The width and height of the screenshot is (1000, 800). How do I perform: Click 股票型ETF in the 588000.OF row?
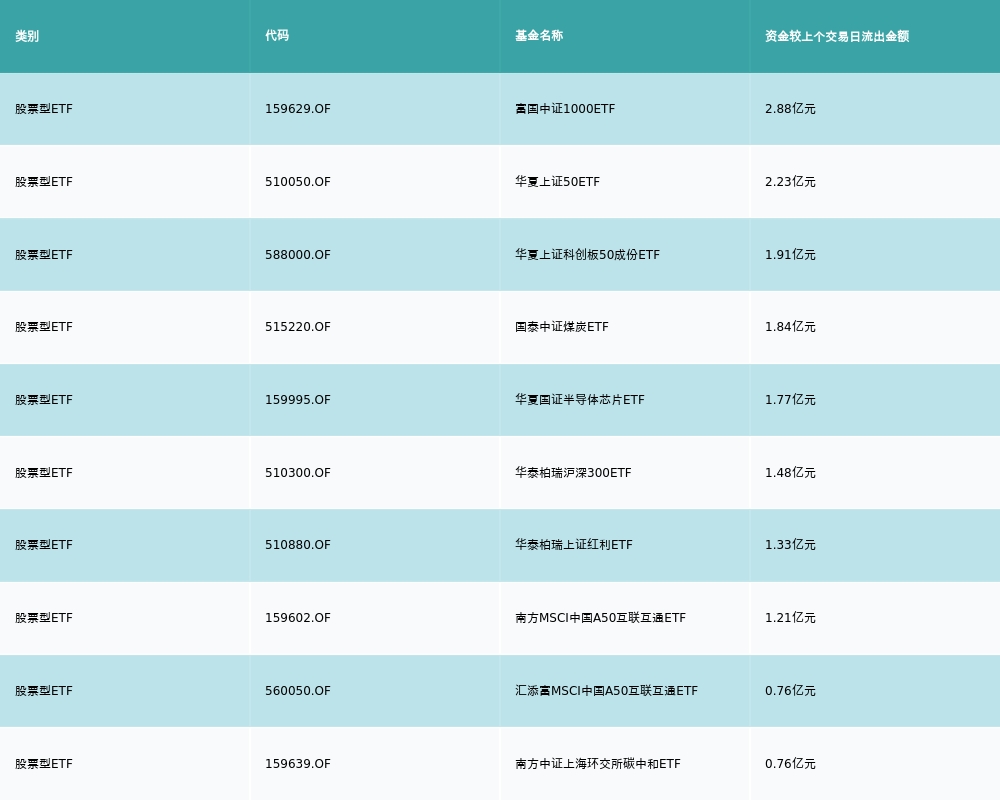click(x=44, y=255)
